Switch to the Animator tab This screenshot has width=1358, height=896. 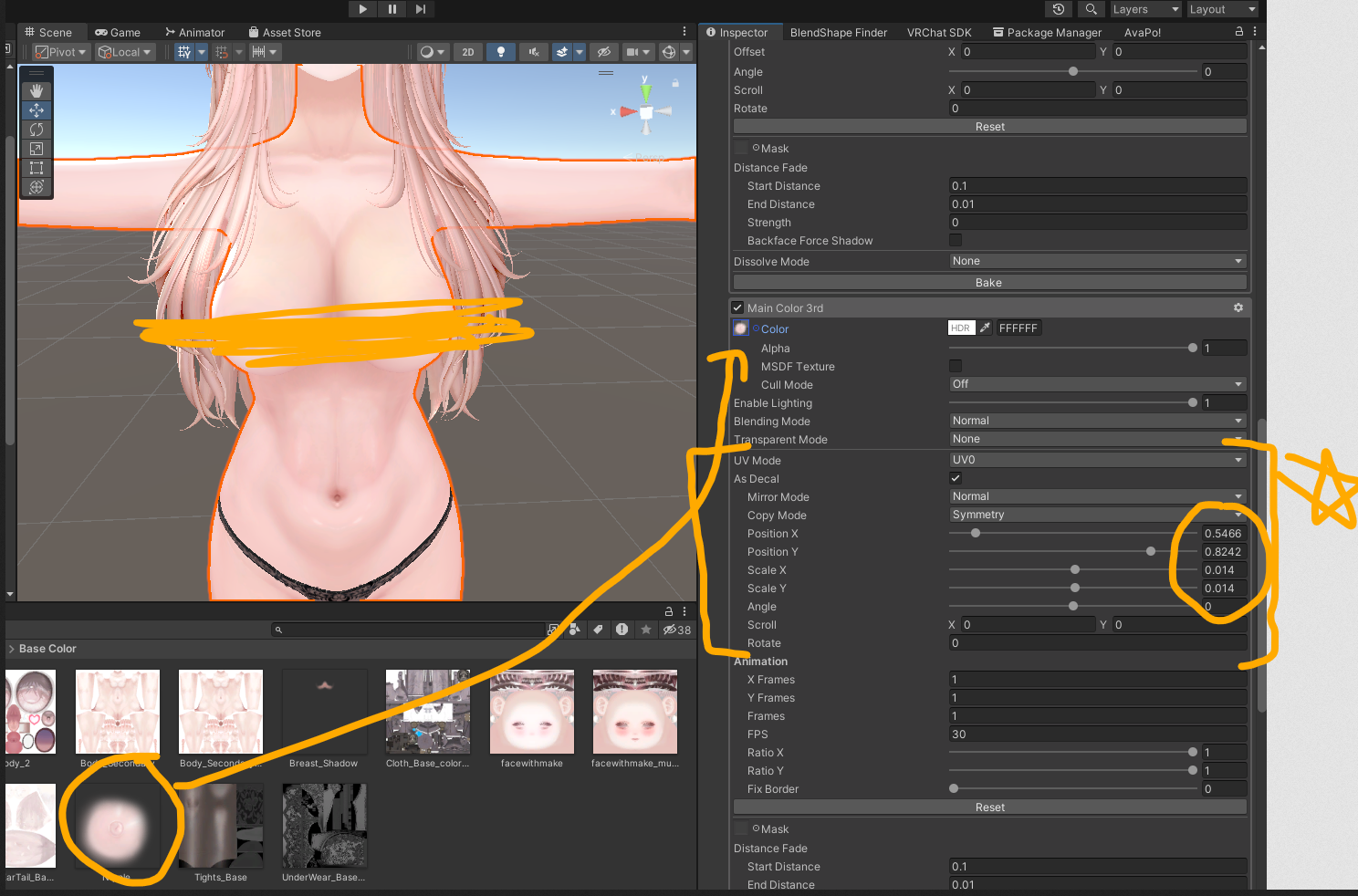pos(194,32)
